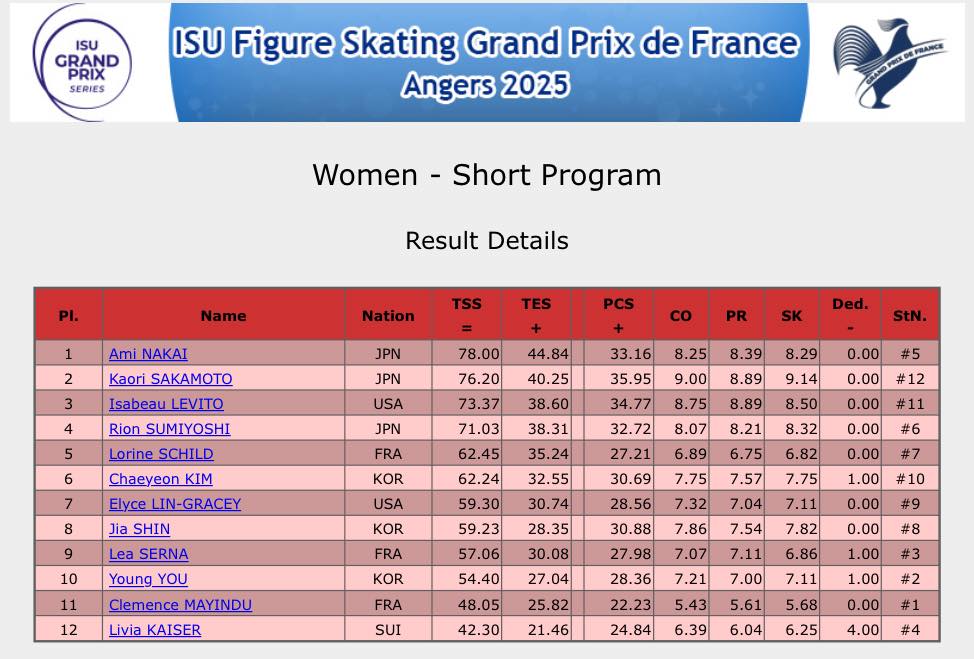Select the Isabeau LEVITO link
The image size is (974, 659).
pyautogui.click(x=166, y=404)
